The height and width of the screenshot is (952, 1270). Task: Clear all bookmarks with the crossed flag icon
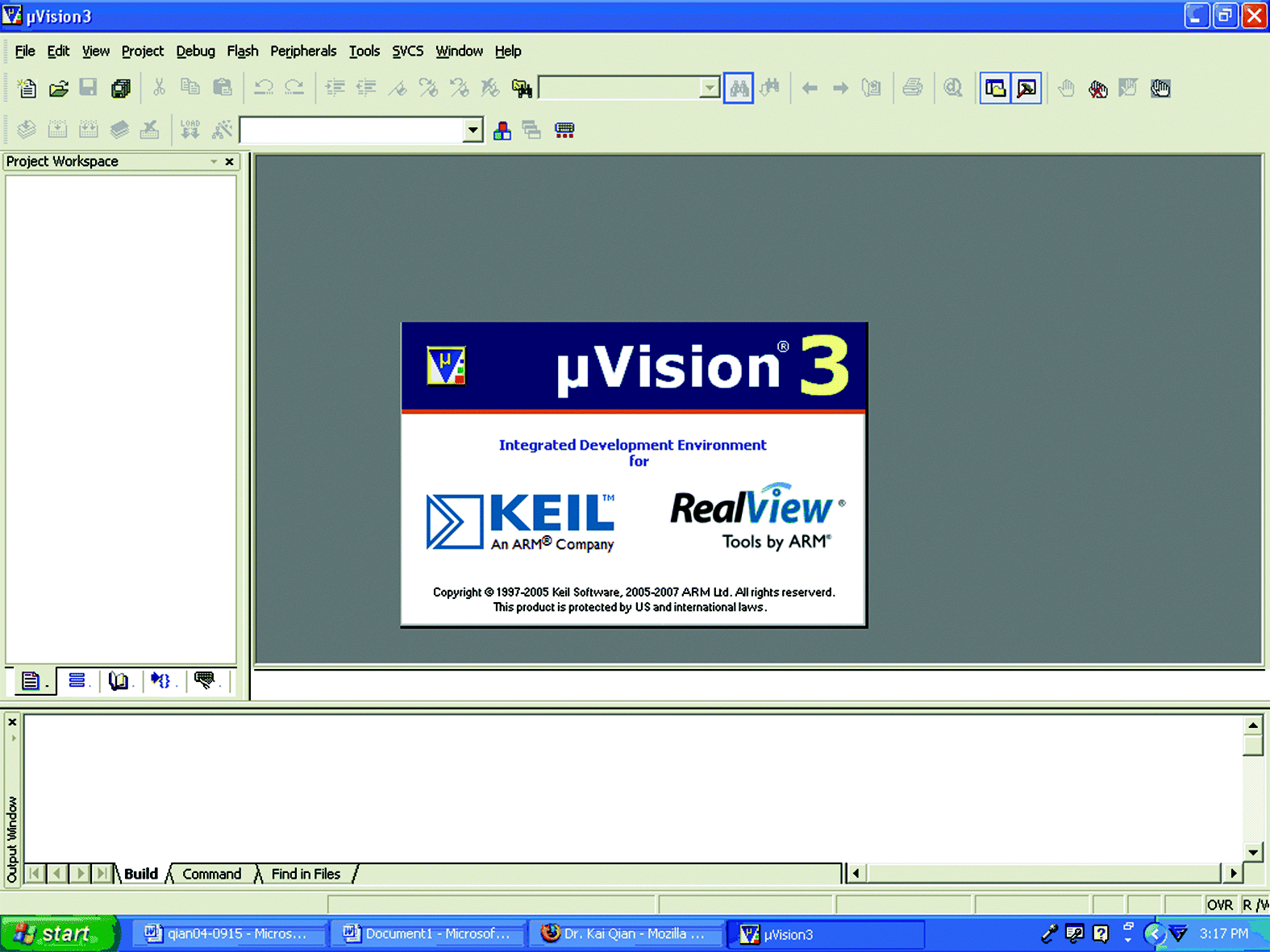click(x=490, y=88)
